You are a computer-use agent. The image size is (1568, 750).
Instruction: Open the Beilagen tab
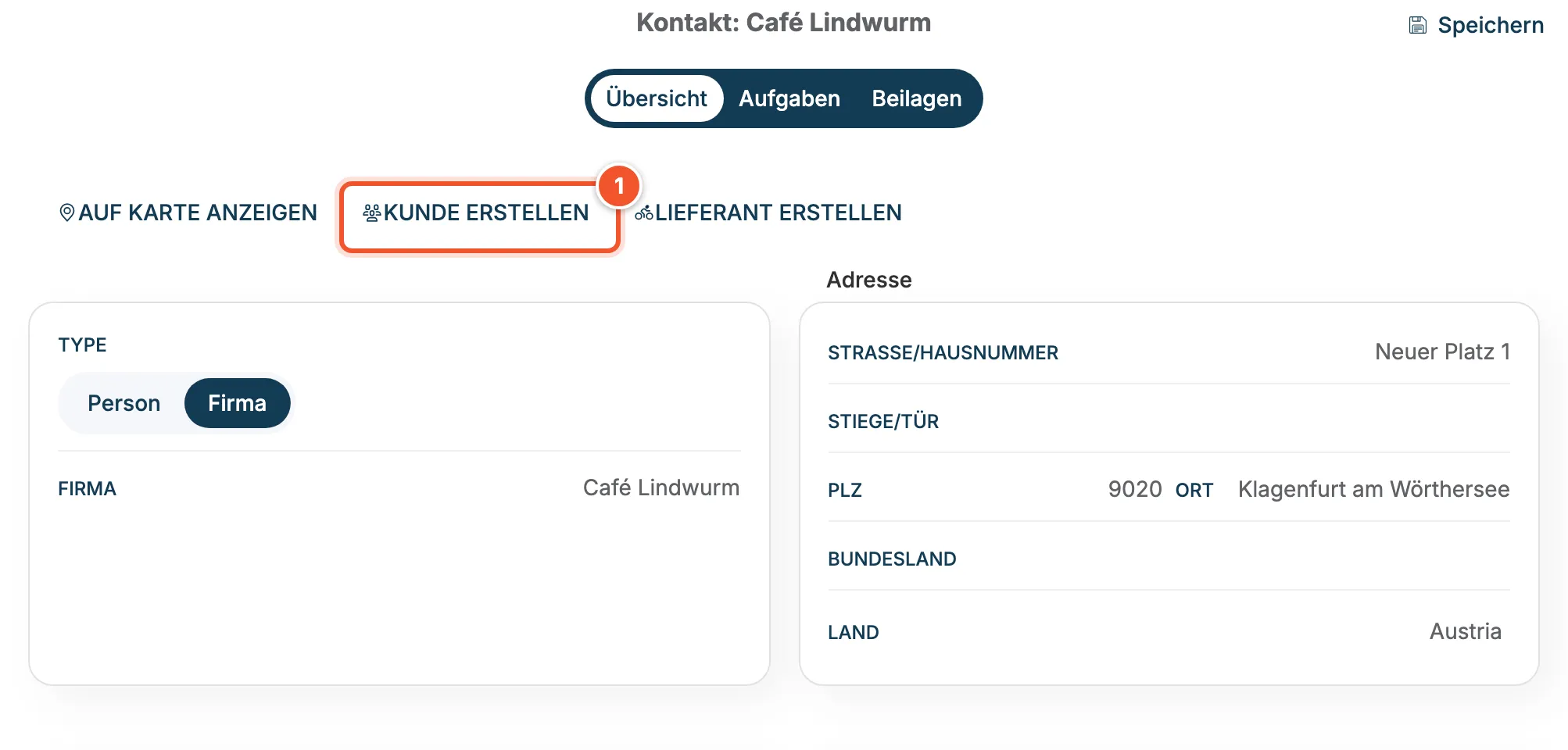point(917,98)
